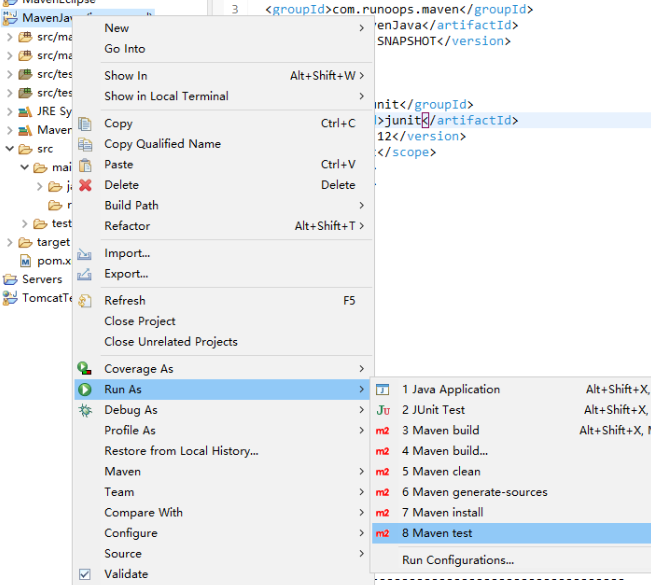Screen dimensions: 651x585
Task: Click the m2 icon beside Maven clean
Action: point(382,472)
